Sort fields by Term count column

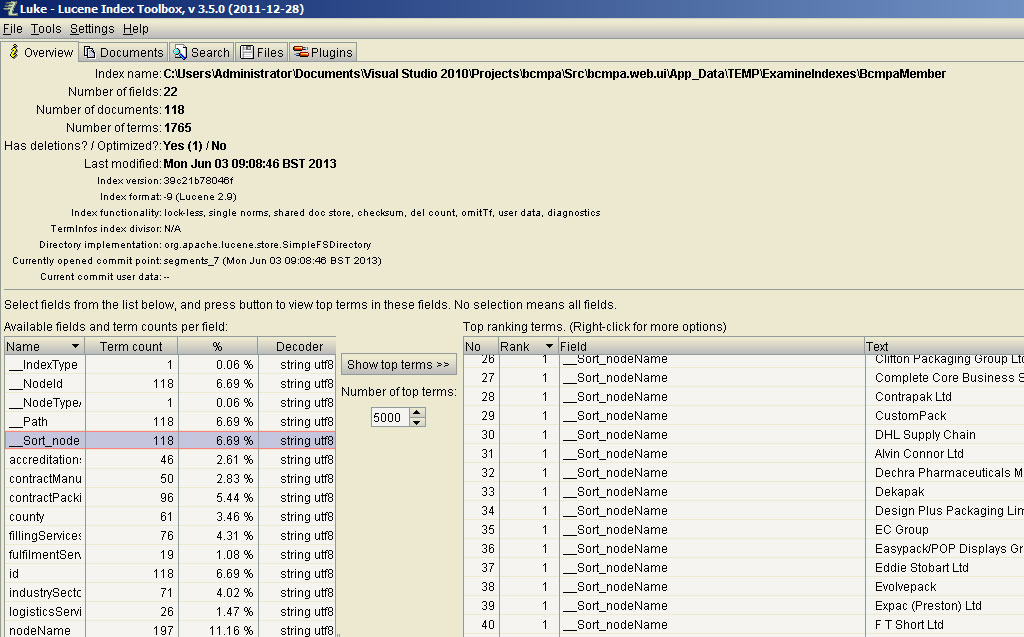[x=131, y=346]
